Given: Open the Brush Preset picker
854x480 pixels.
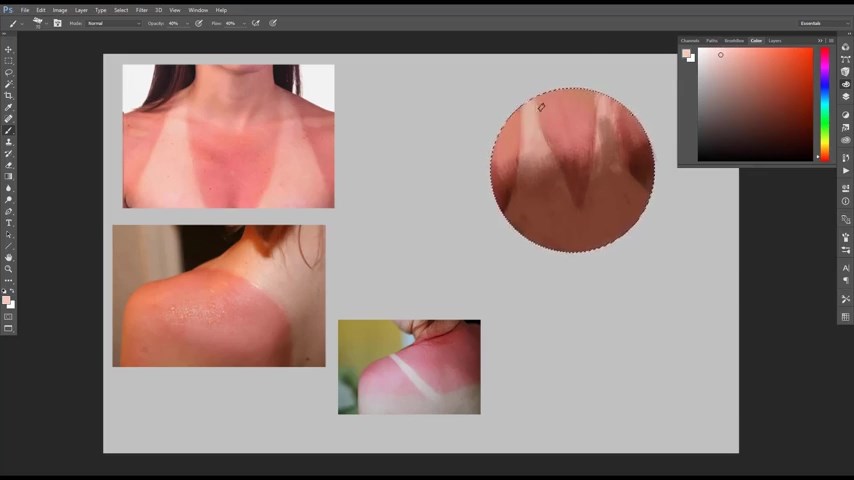Looking at the screenshot, I should click(x=40, y=23).
